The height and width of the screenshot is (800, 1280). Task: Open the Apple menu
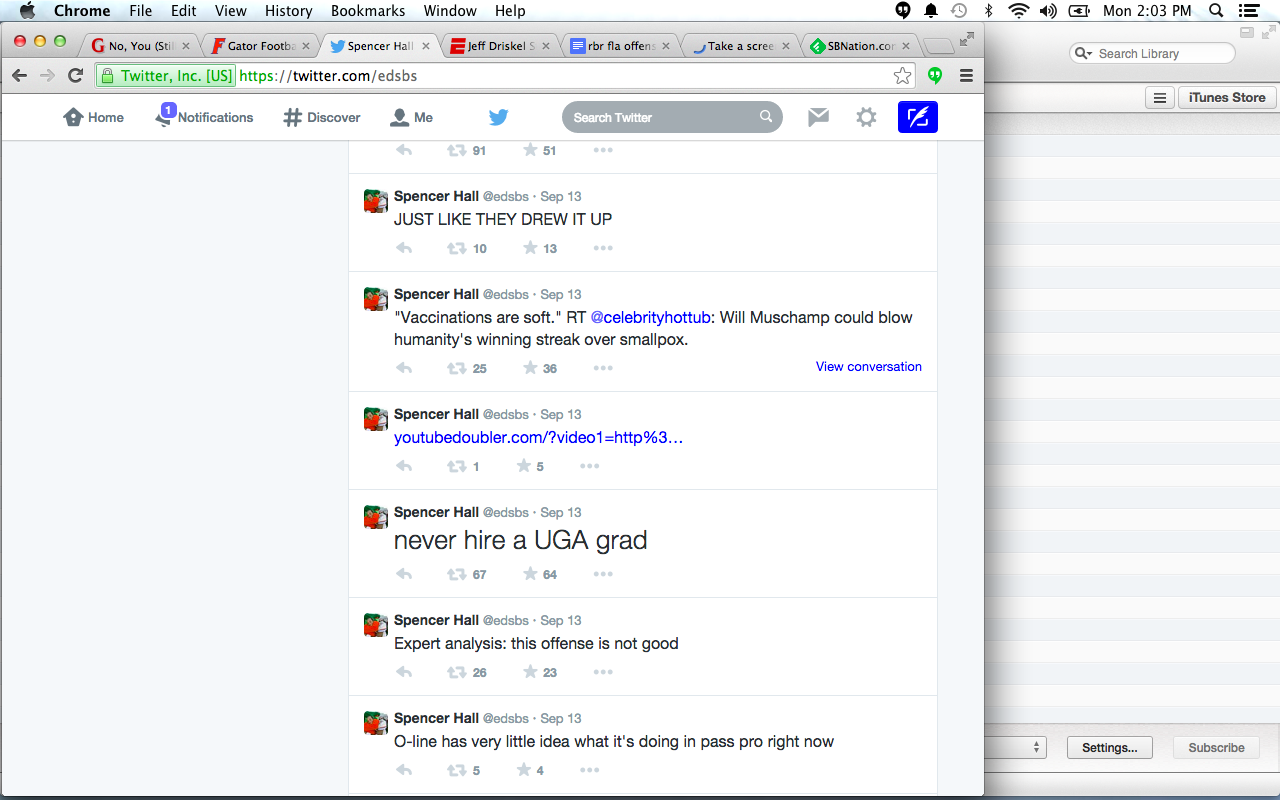(27, 11)
